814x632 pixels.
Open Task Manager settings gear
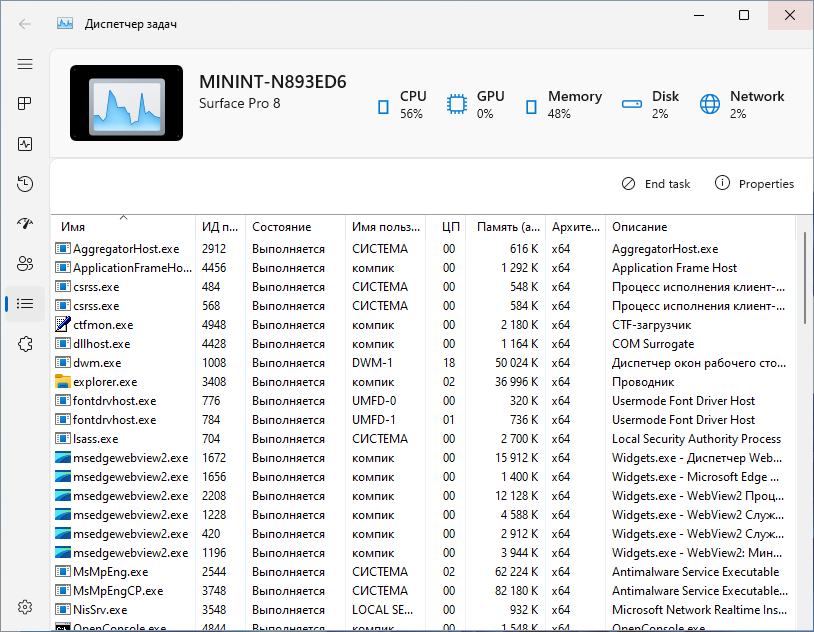(x=25, y=607)
